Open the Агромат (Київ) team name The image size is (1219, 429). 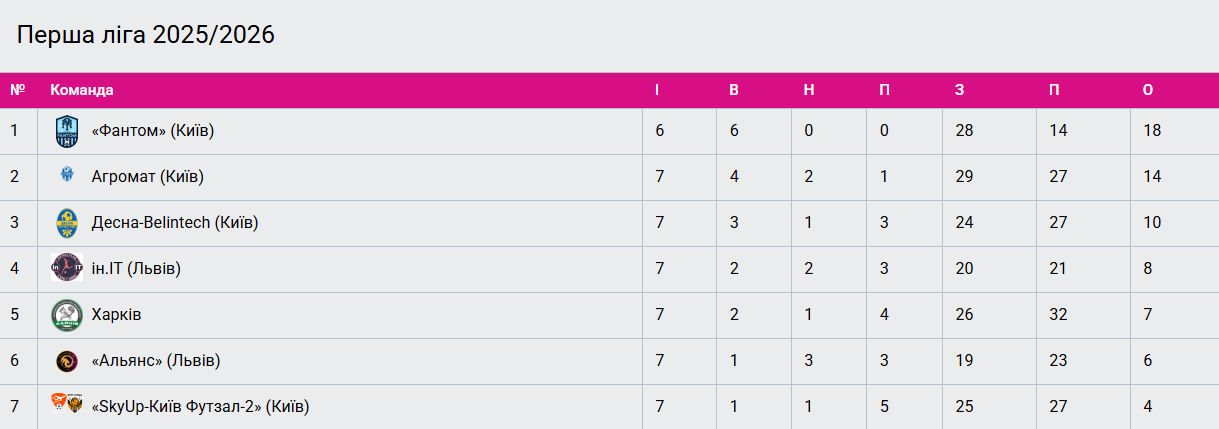click(147, 177)
